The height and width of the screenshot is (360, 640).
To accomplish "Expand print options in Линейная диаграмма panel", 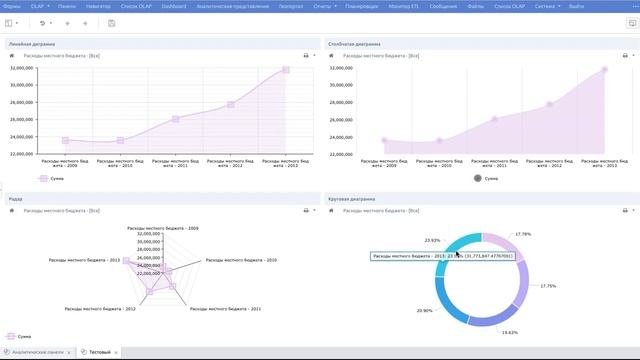I will (314, 55).
